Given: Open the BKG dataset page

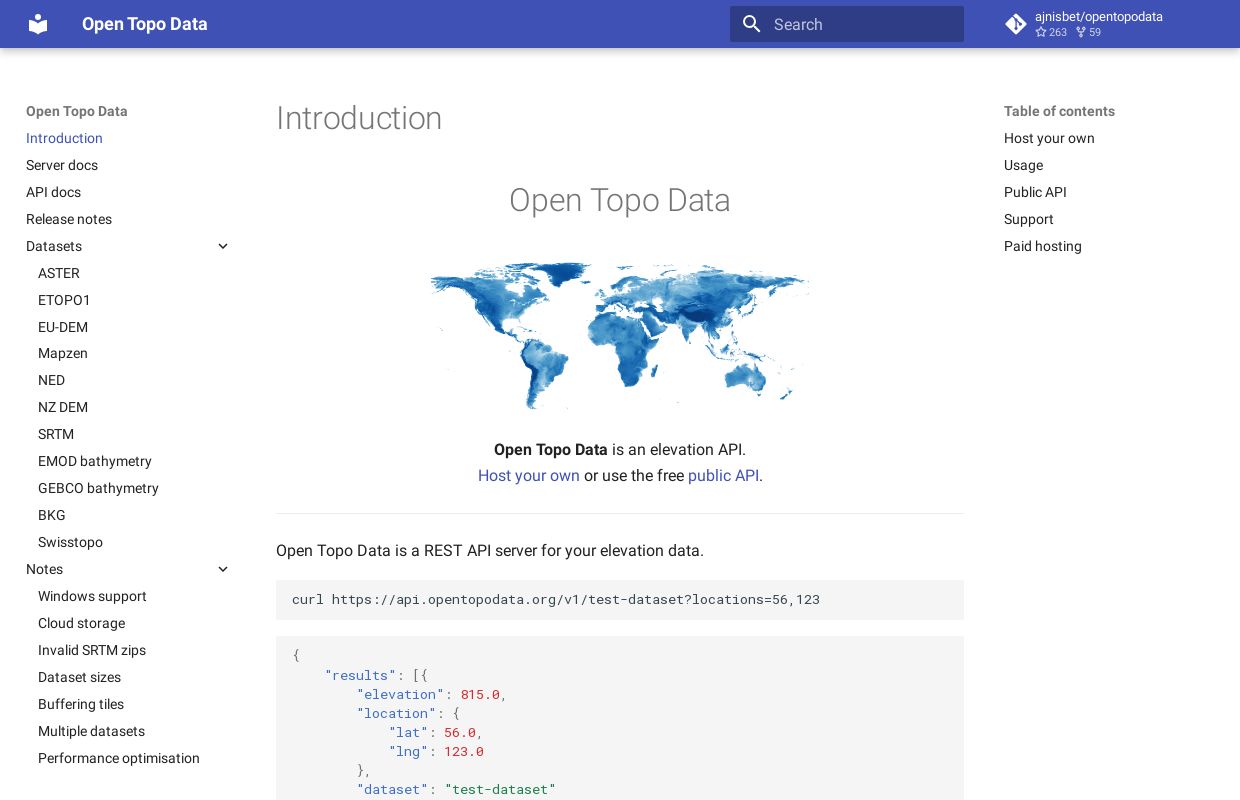Looking at the screenshot, I should click(52, 515).
